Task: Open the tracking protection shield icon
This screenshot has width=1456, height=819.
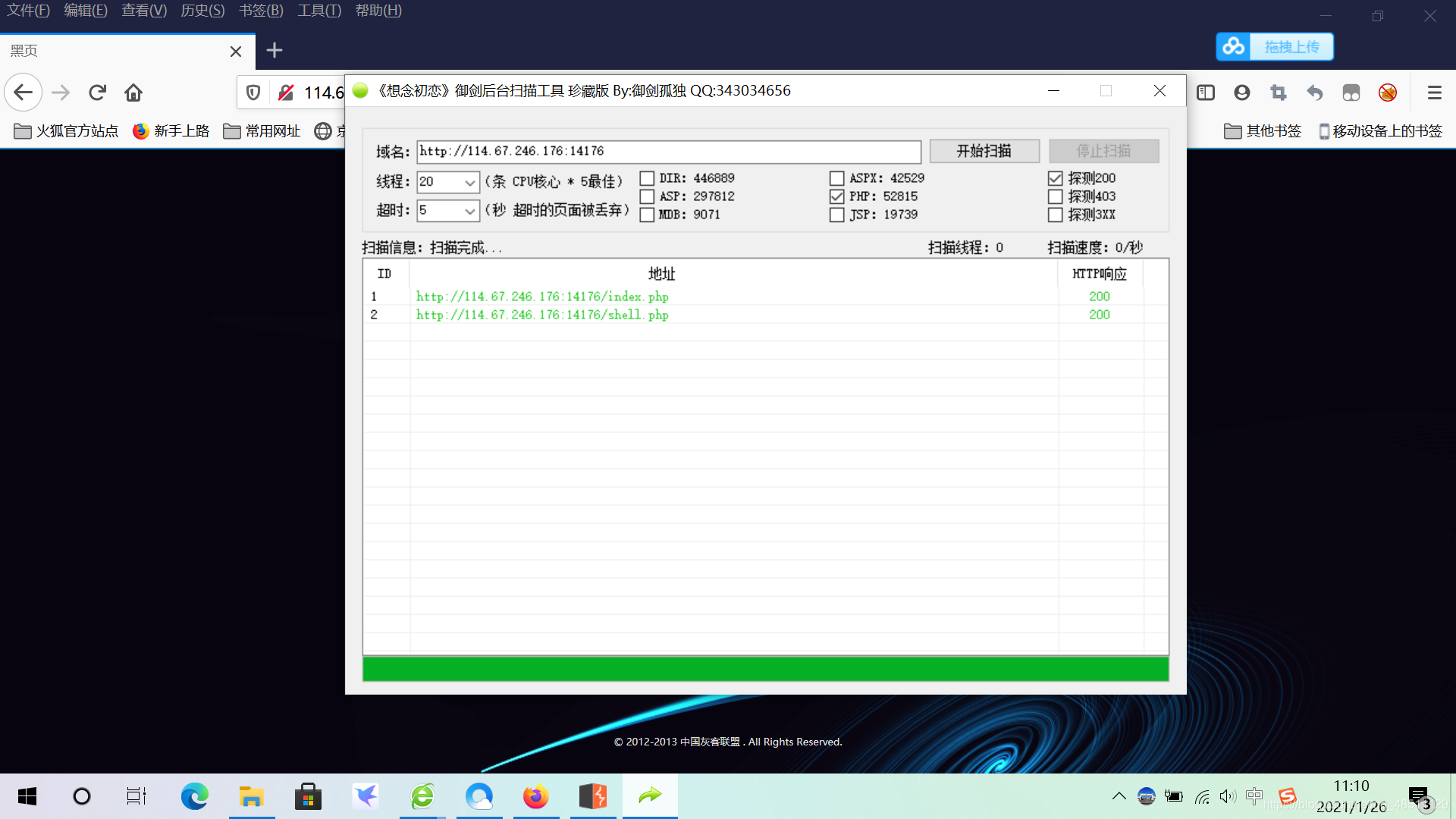Action: pos(253,93)
